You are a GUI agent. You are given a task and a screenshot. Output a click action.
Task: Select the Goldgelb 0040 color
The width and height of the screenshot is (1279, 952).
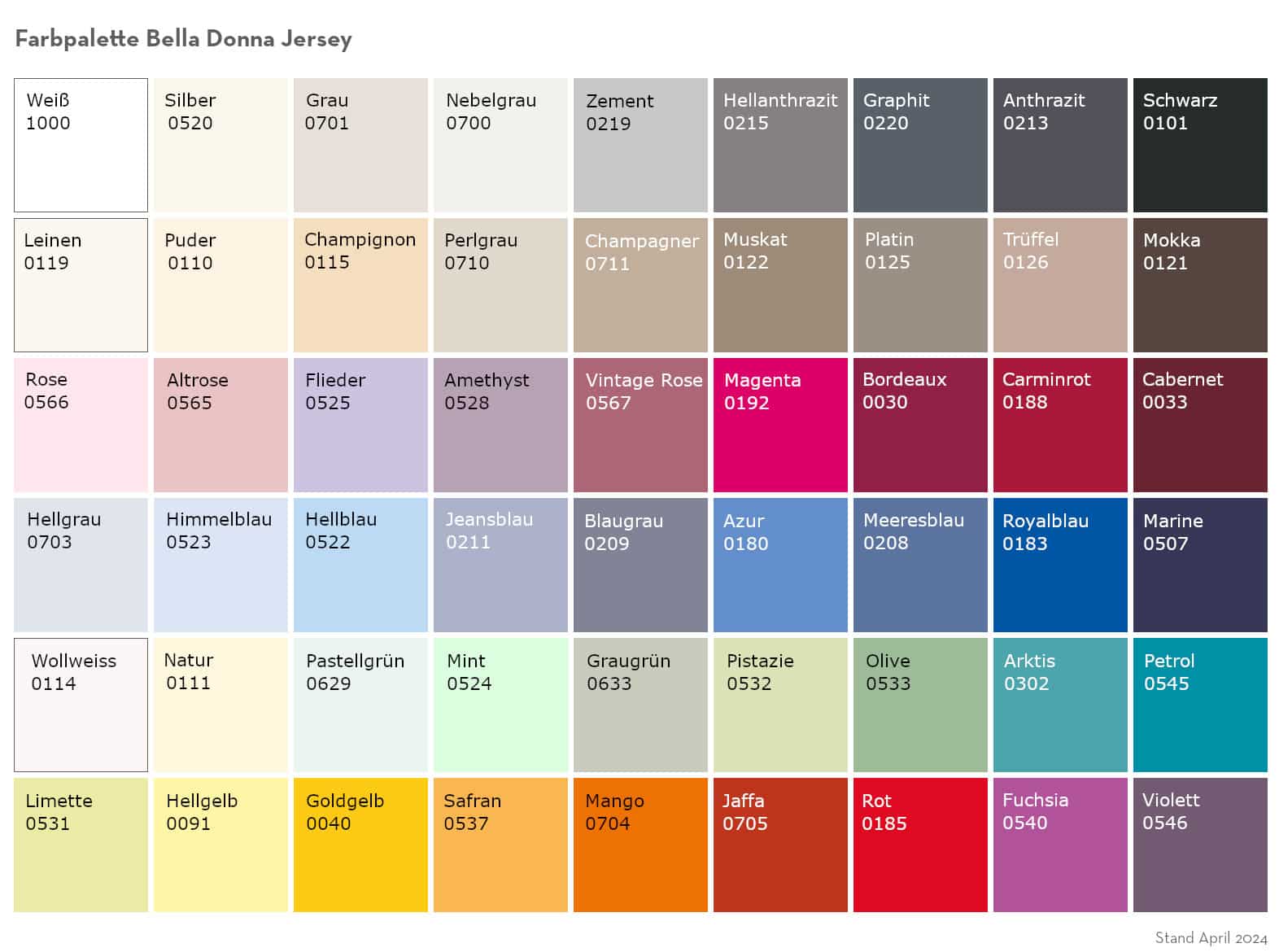[x=360, y=845]
